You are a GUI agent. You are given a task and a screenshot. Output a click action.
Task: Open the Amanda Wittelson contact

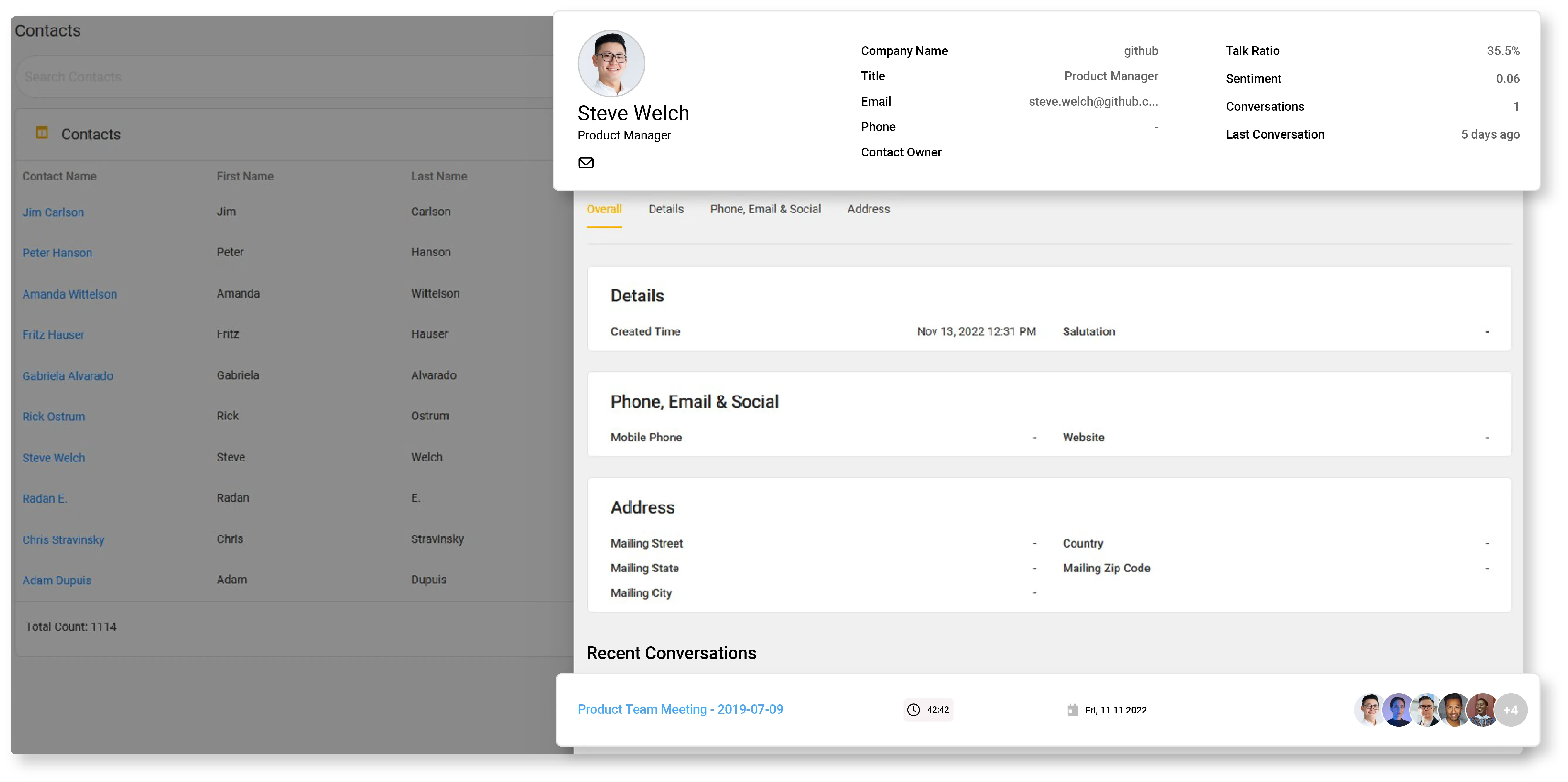click(69, 293)
